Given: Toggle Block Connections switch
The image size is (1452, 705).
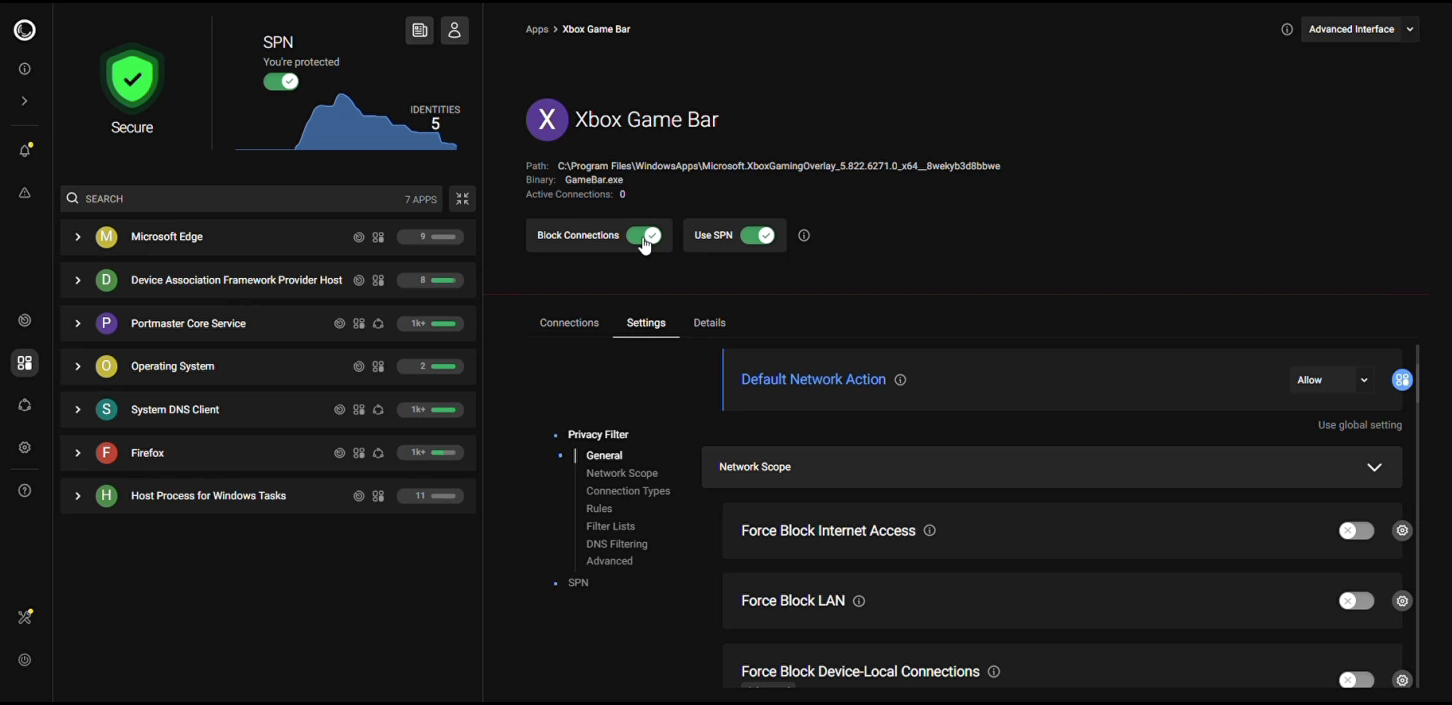Looking at the screenshot, I should [644, 236].
